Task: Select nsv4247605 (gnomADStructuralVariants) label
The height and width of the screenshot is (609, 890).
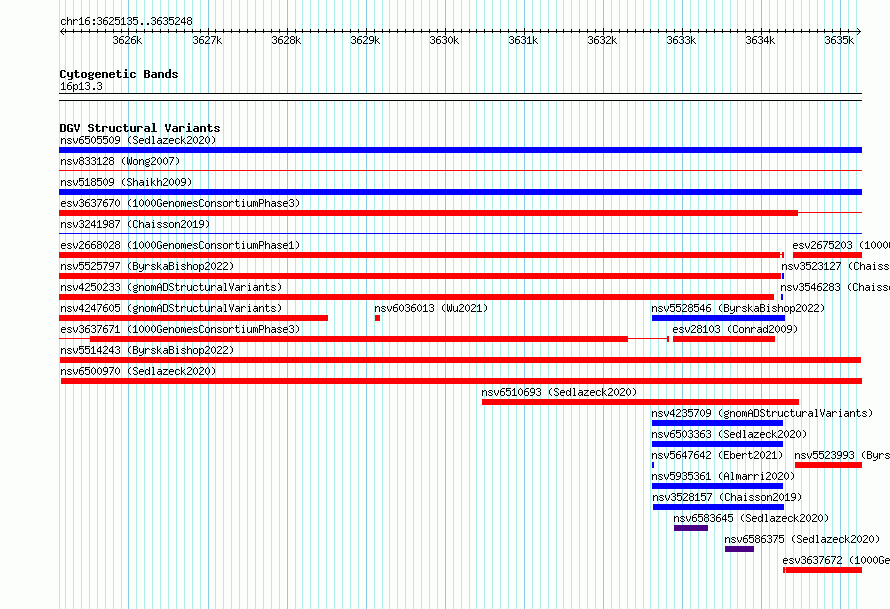Action: (171, 308)
